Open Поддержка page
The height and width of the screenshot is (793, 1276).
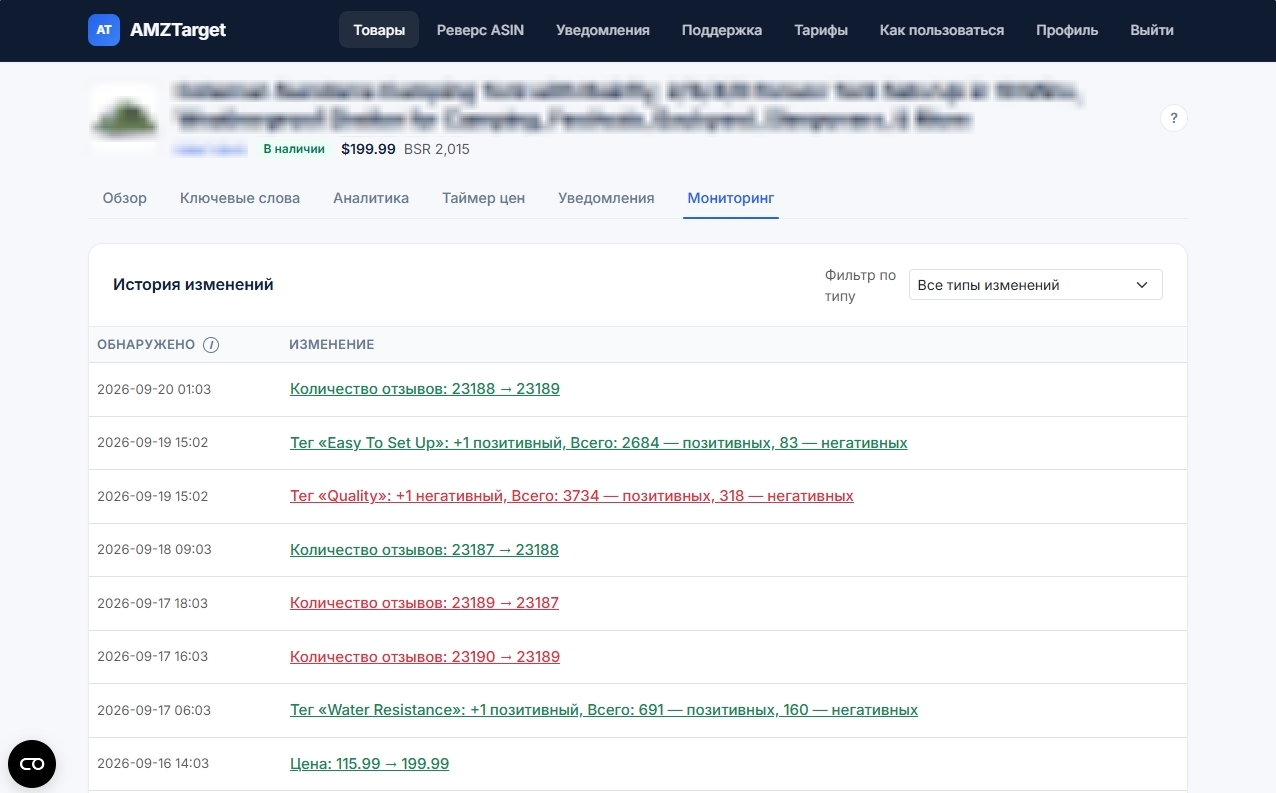[x=722, y=30]
